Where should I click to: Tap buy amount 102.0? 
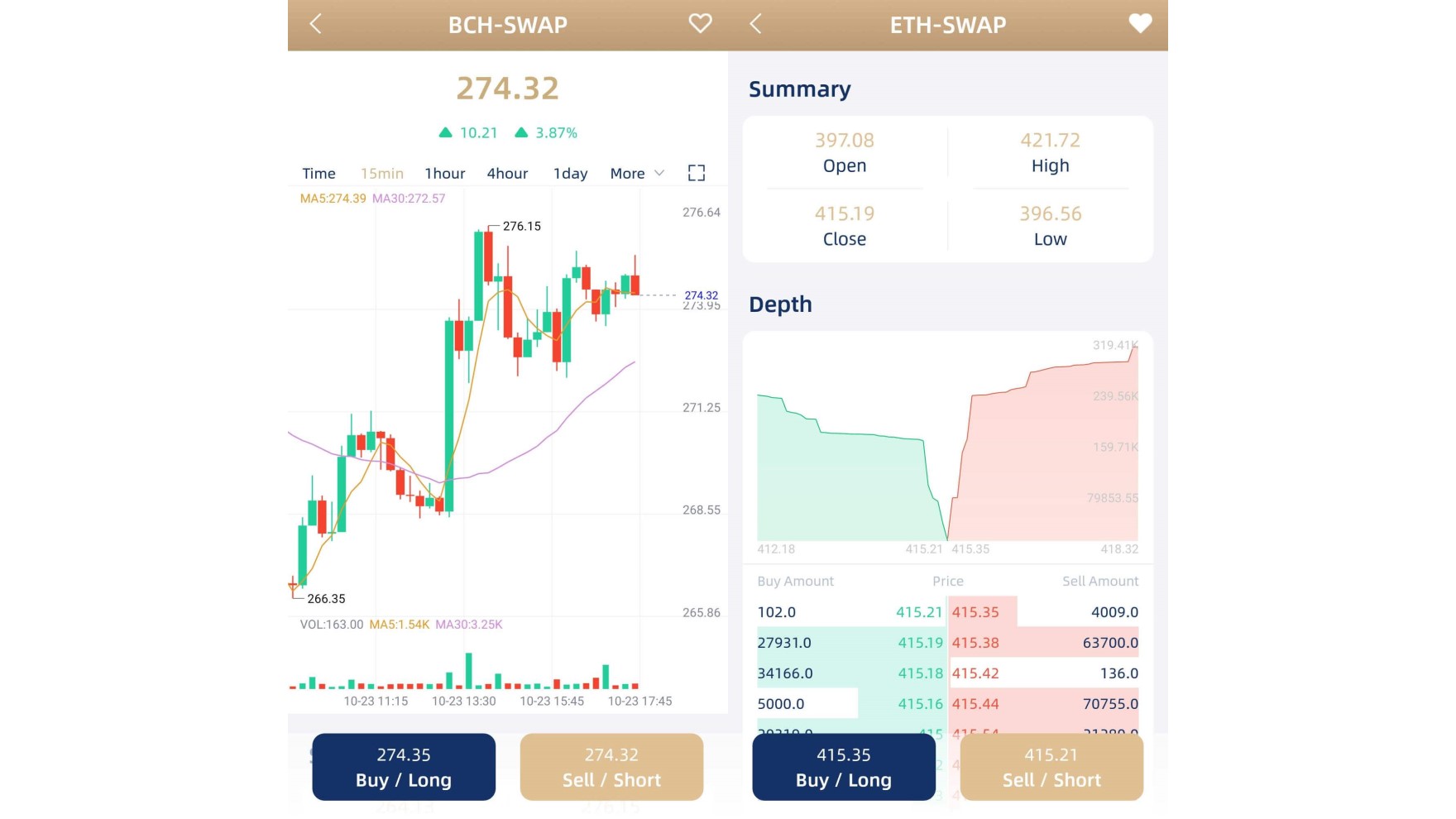[x=776, y=612]
